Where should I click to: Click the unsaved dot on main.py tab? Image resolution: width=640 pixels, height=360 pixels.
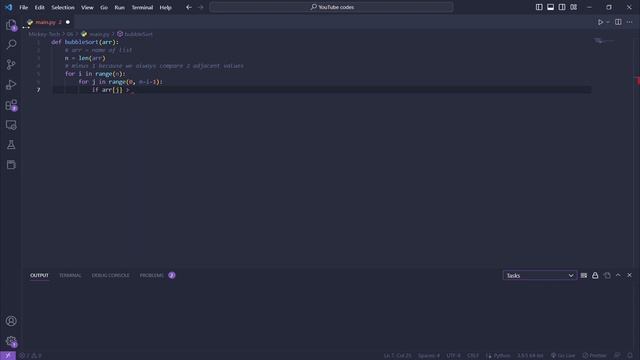(x=68, y=22)
